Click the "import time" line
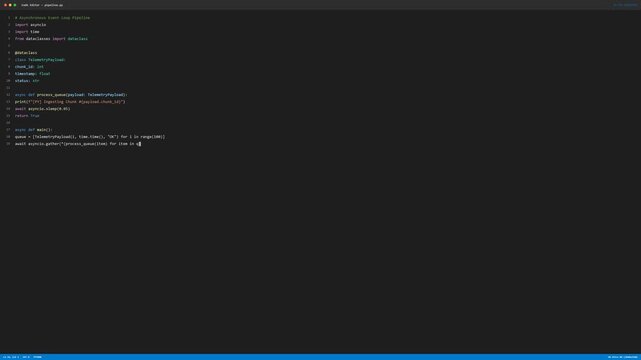This screenshot has width=641, height=360. coord(27,32)
